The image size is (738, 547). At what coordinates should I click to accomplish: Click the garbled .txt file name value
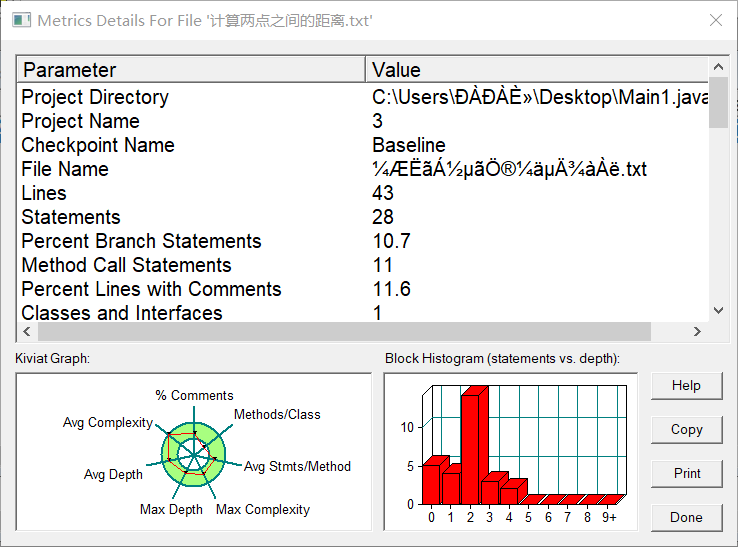(509, 169)
